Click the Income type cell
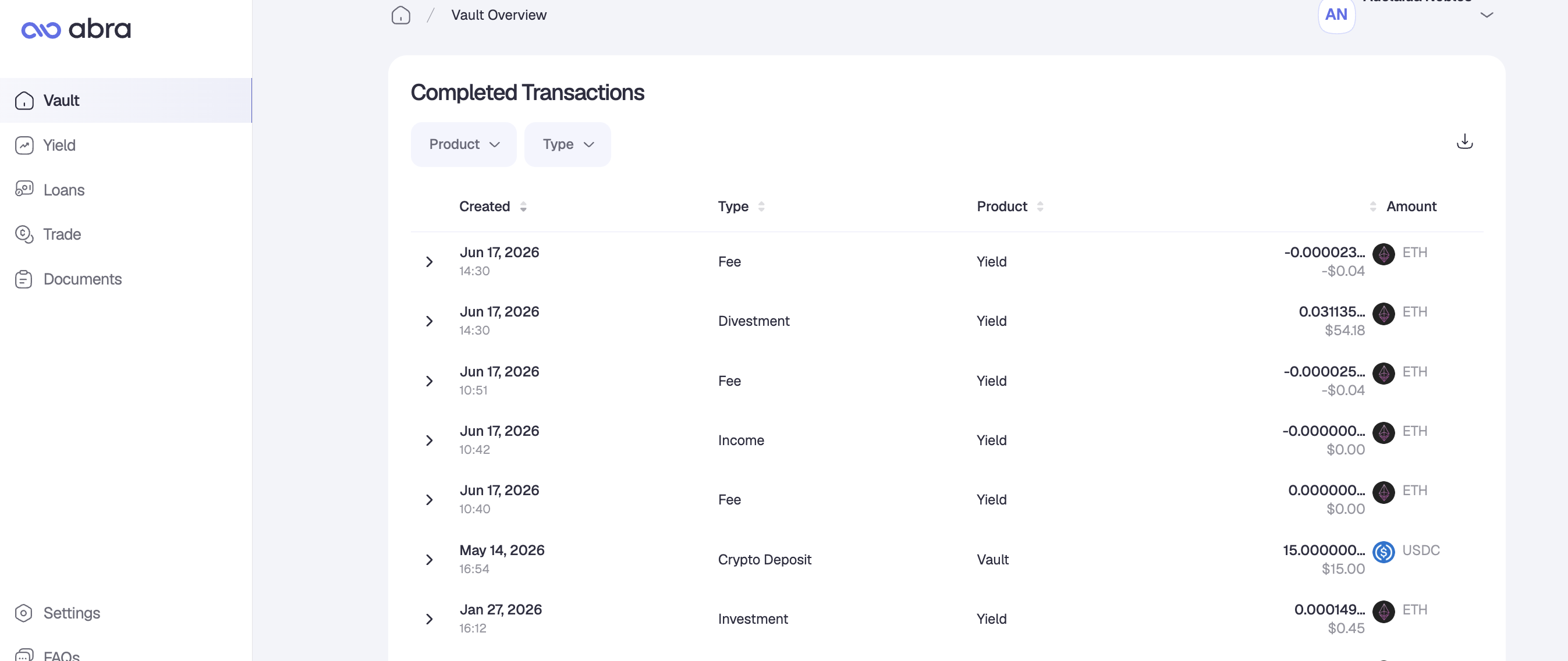This screenshot has width=1568, height=661. coord(741,440)
